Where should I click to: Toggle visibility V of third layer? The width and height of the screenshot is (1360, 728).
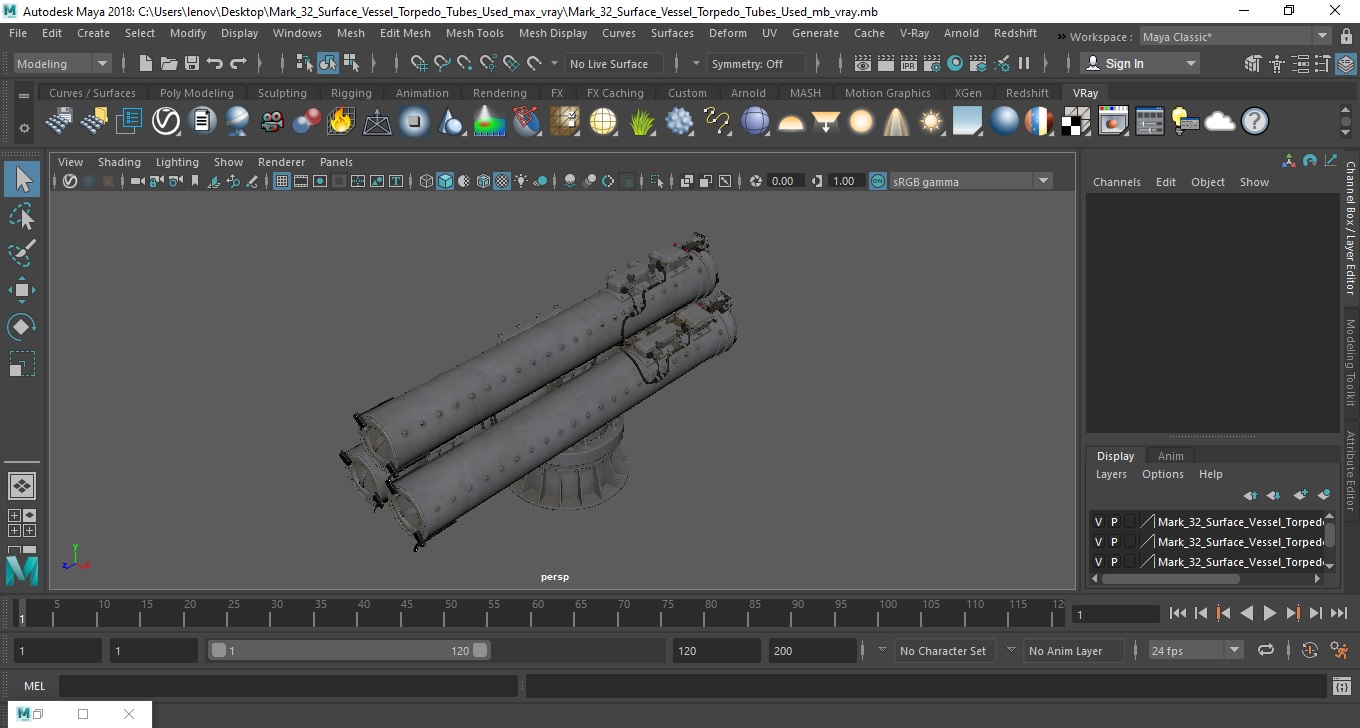point(1098,562)
